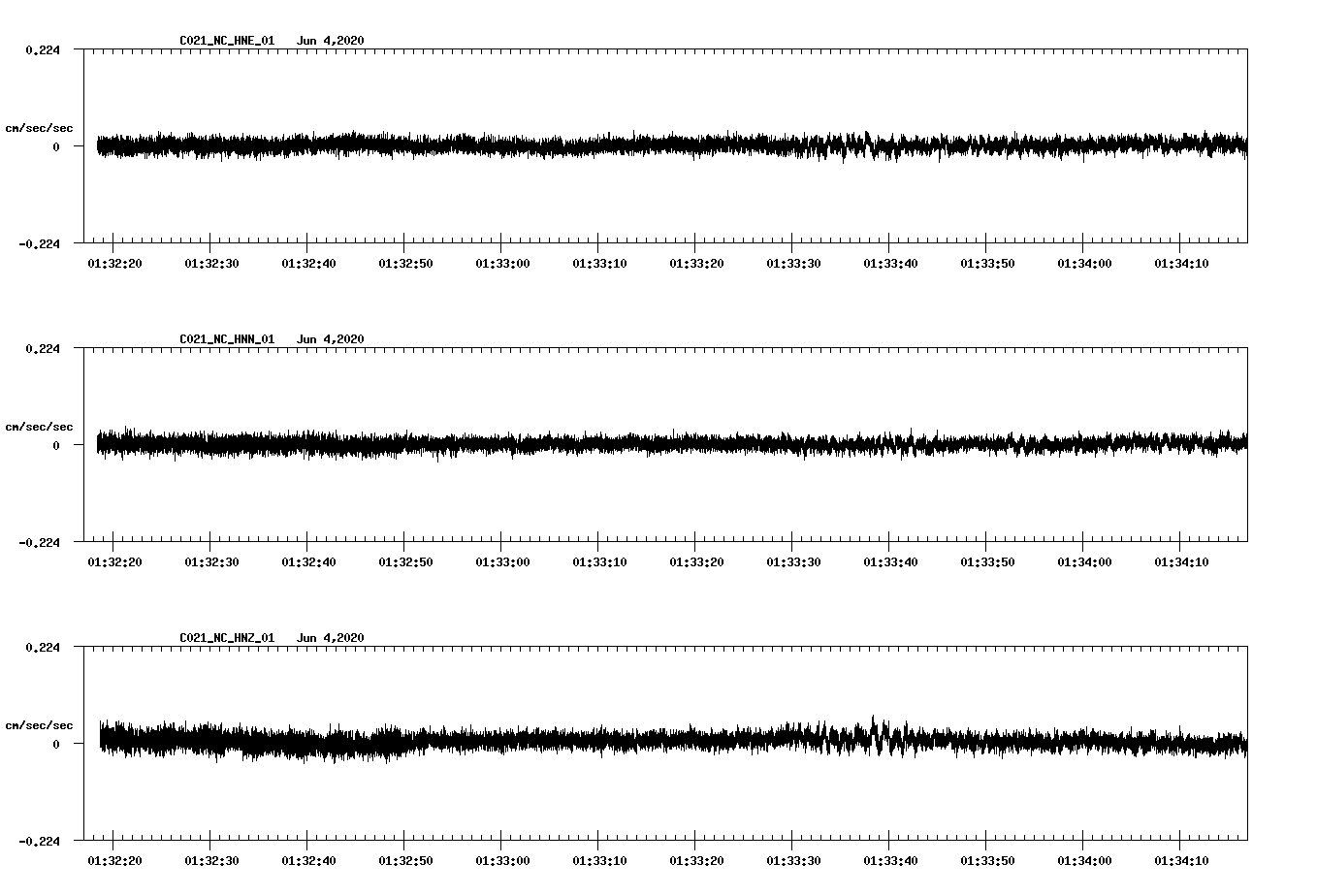Click 01:32:30 time label under HNN plot

point(211,562)
